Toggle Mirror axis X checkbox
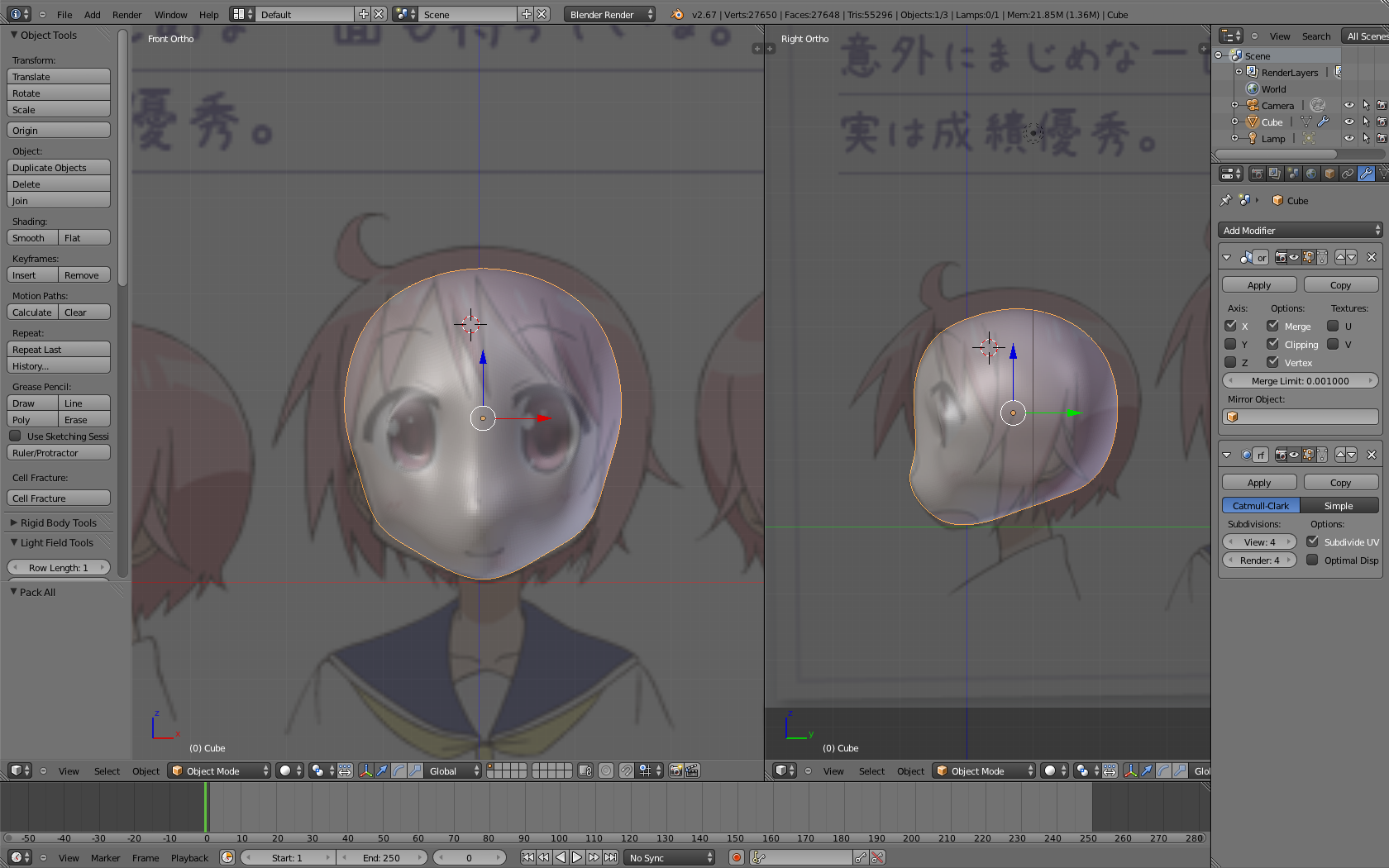This screenshot has height=868, width=1389. [x=1230, y=326]
